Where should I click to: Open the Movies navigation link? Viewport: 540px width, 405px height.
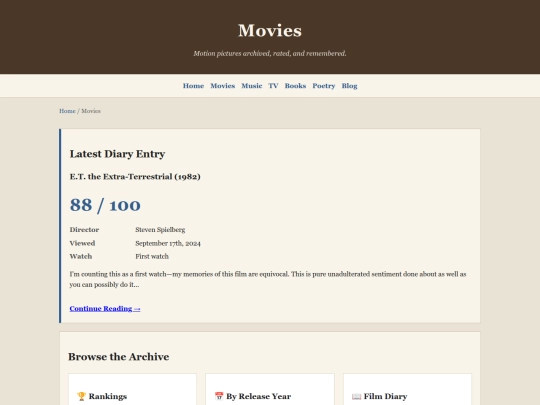tap(222, 86)
